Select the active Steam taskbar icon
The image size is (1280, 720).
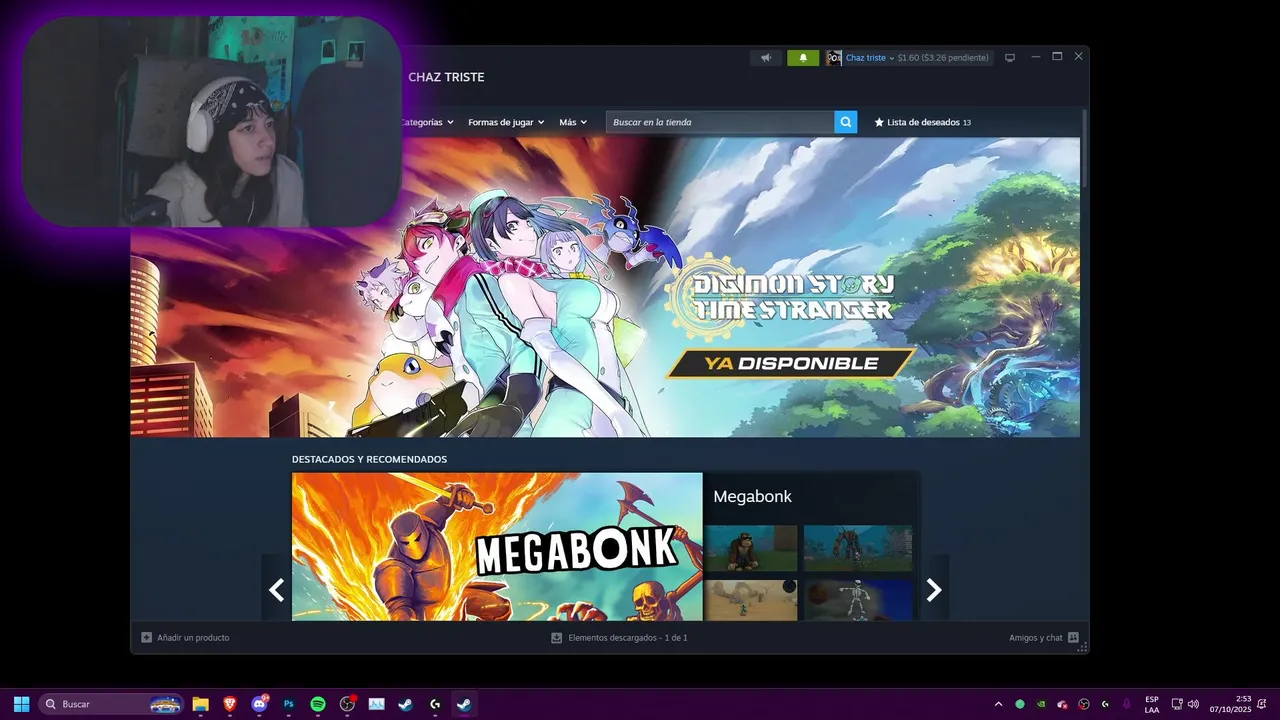click(x=464, y=704)
